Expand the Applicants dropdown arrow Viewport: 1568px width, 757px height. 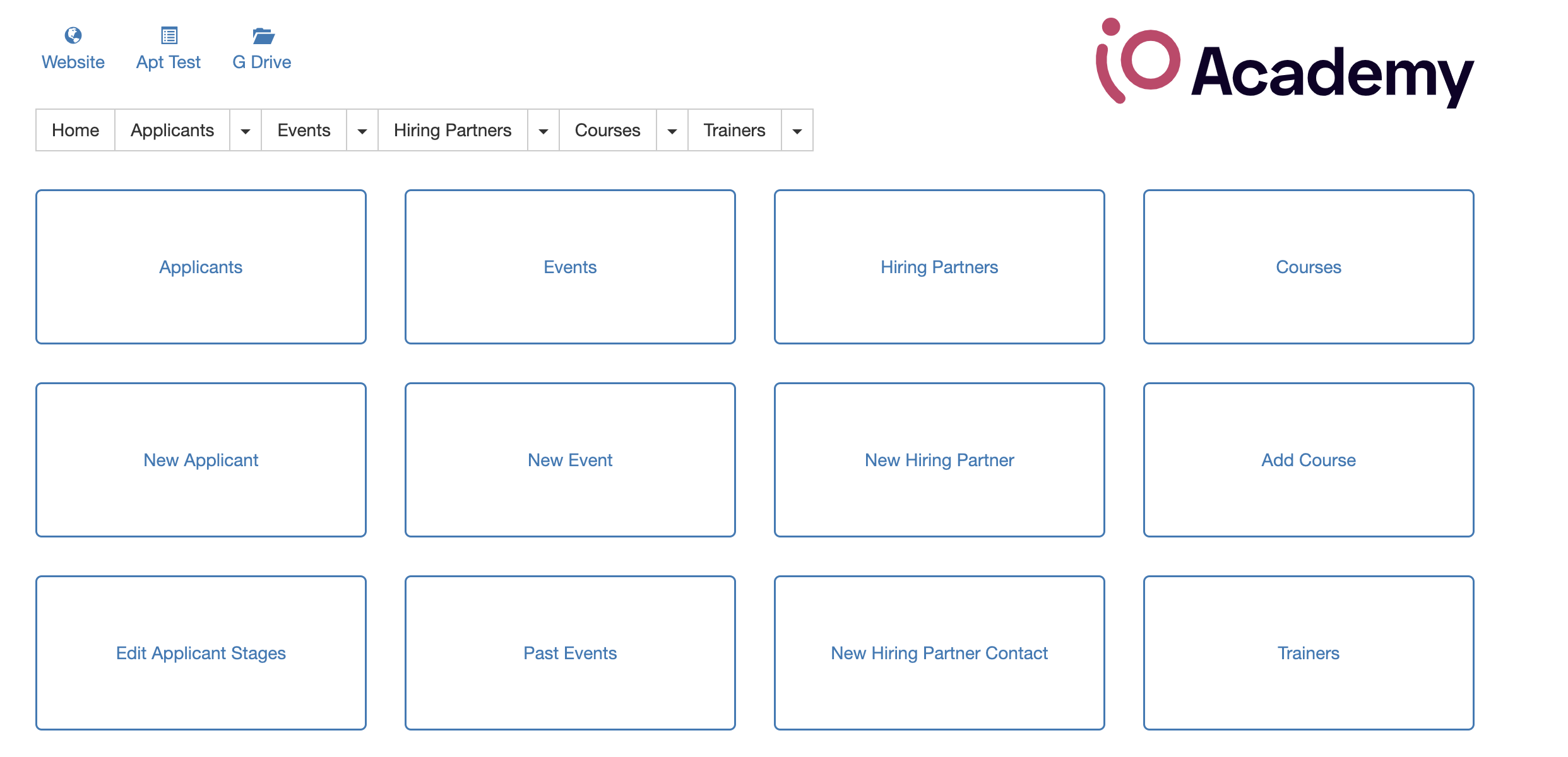pos(246,131)
